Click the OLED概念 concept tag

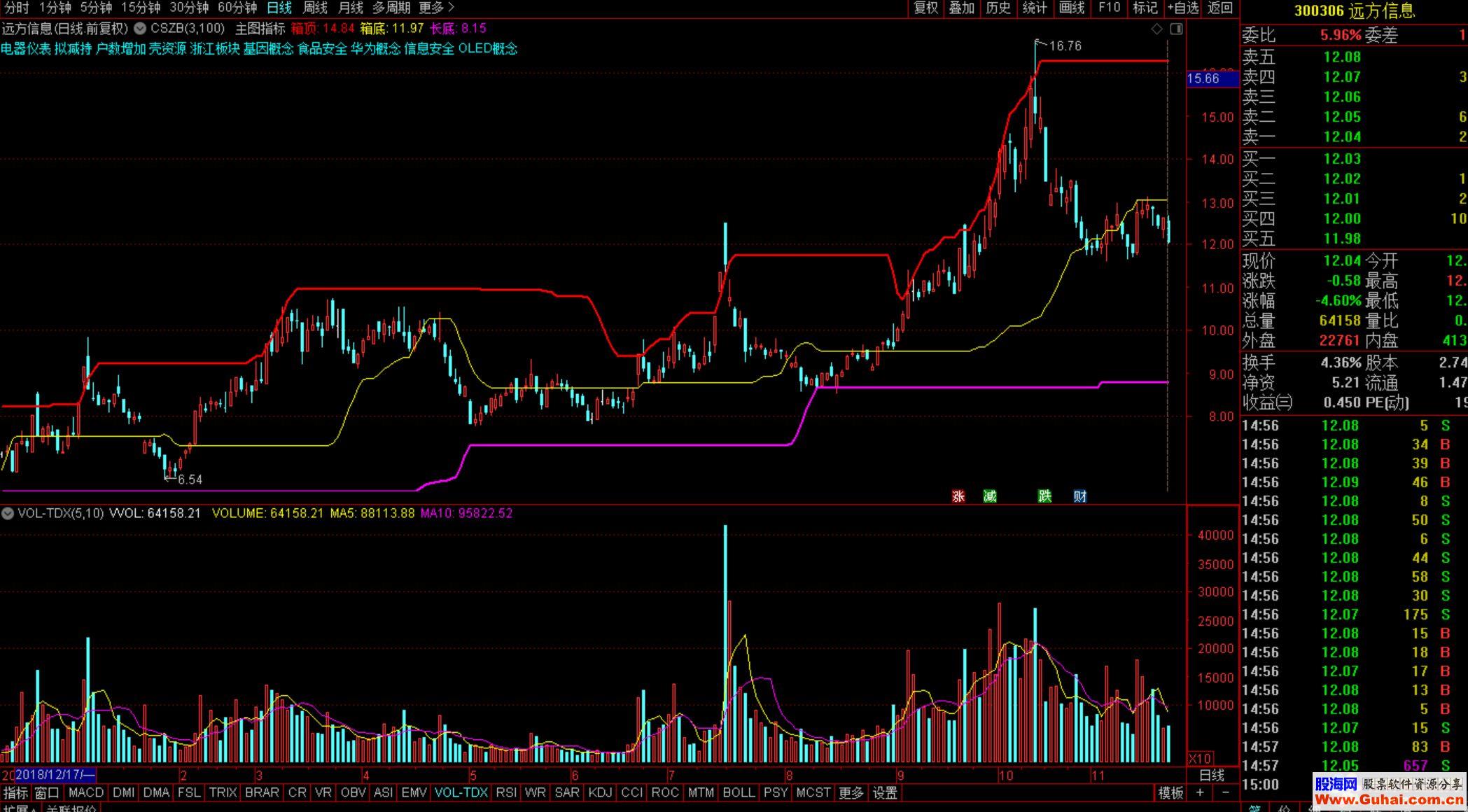[x=488, y=48]
